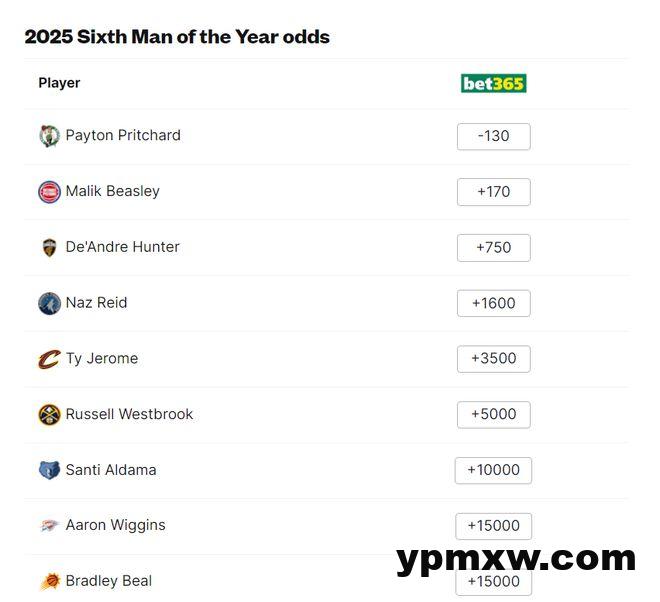The width and height of the screenshot is (660, 602).
Task: Tap the +3500 odds for Ty Jerome
Action: [x=493, y=359]
